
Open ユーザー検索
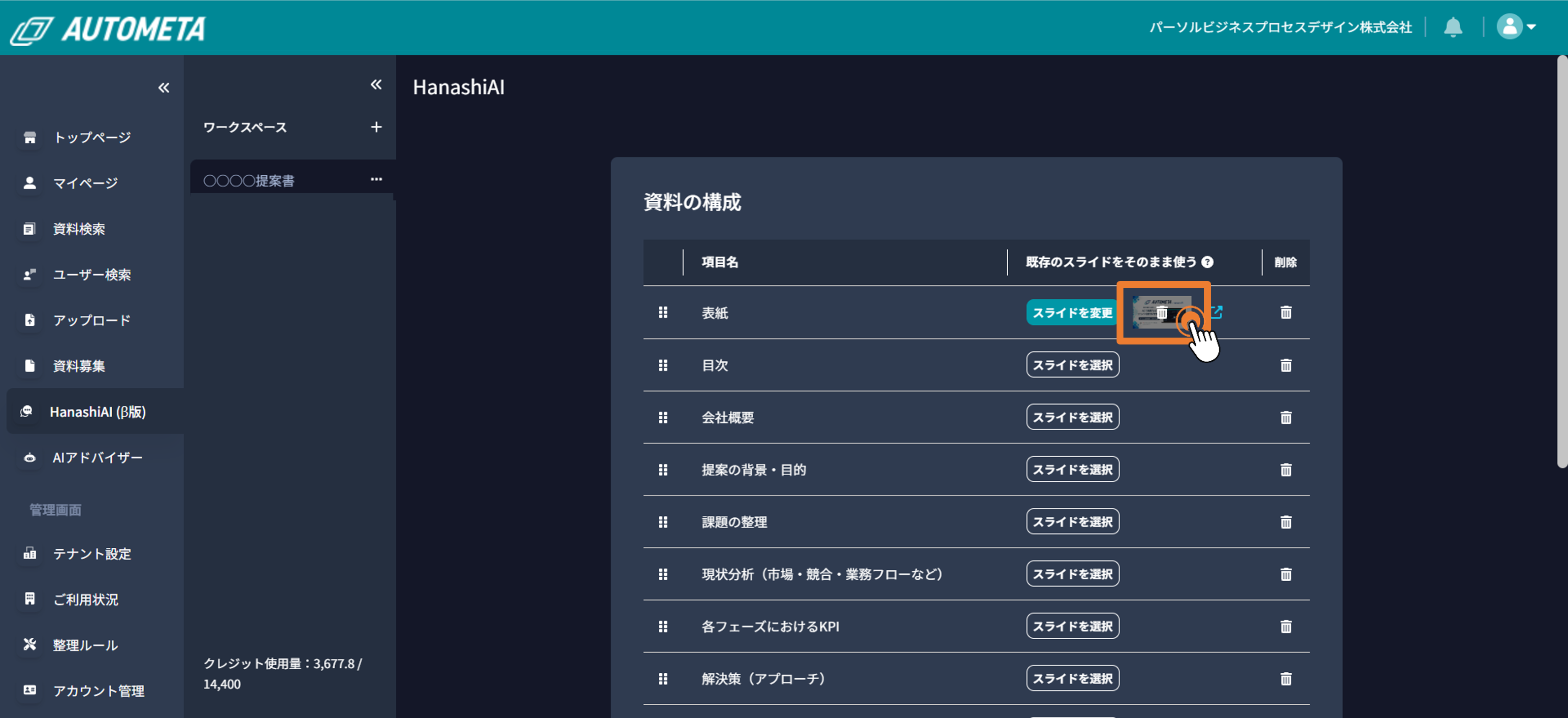point(93,275)
